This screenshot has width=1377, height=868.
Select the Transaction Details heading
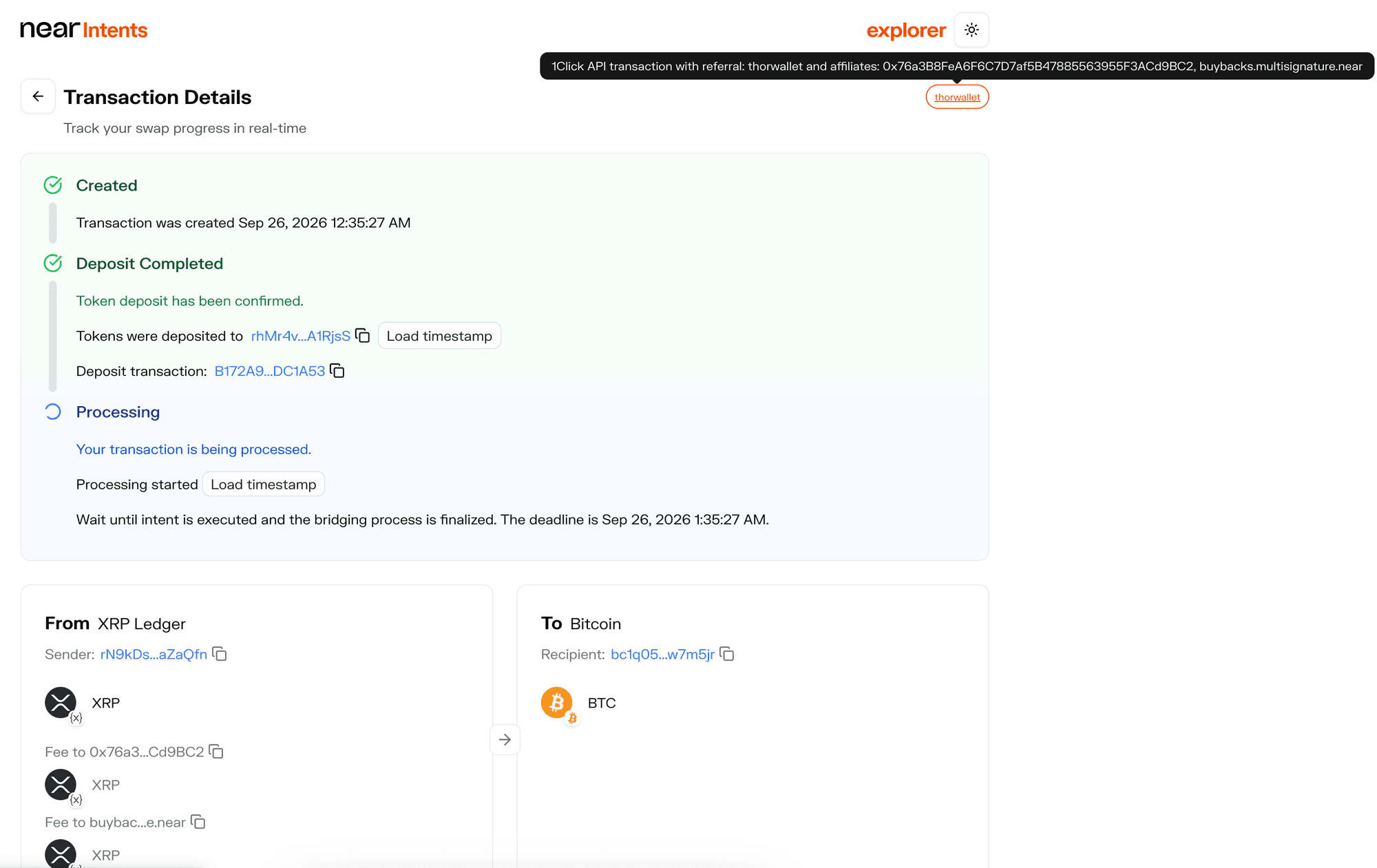pyautogui.click(x=158, y=97)
